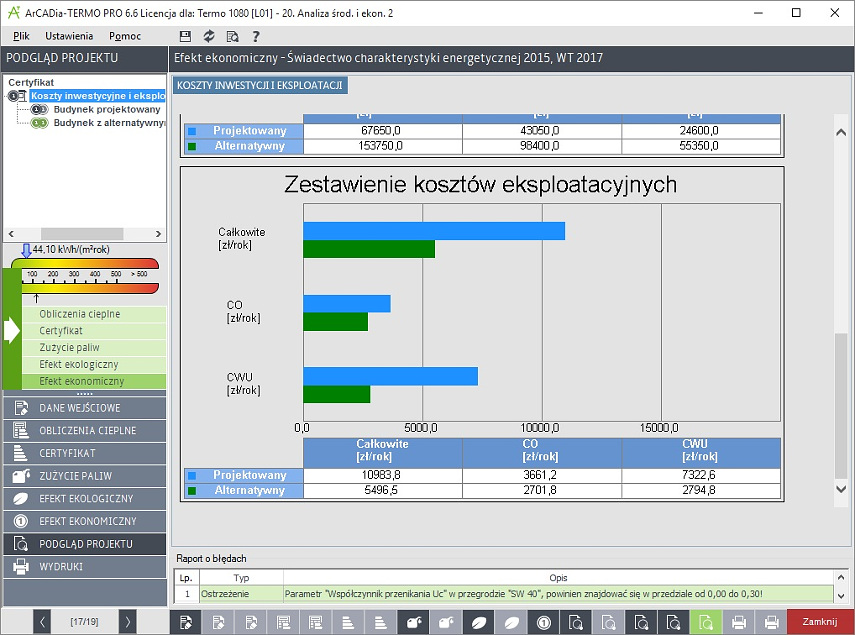
Task: Switch to OBLICZENIA CIEPLNE section
Action: pos(85,431)
